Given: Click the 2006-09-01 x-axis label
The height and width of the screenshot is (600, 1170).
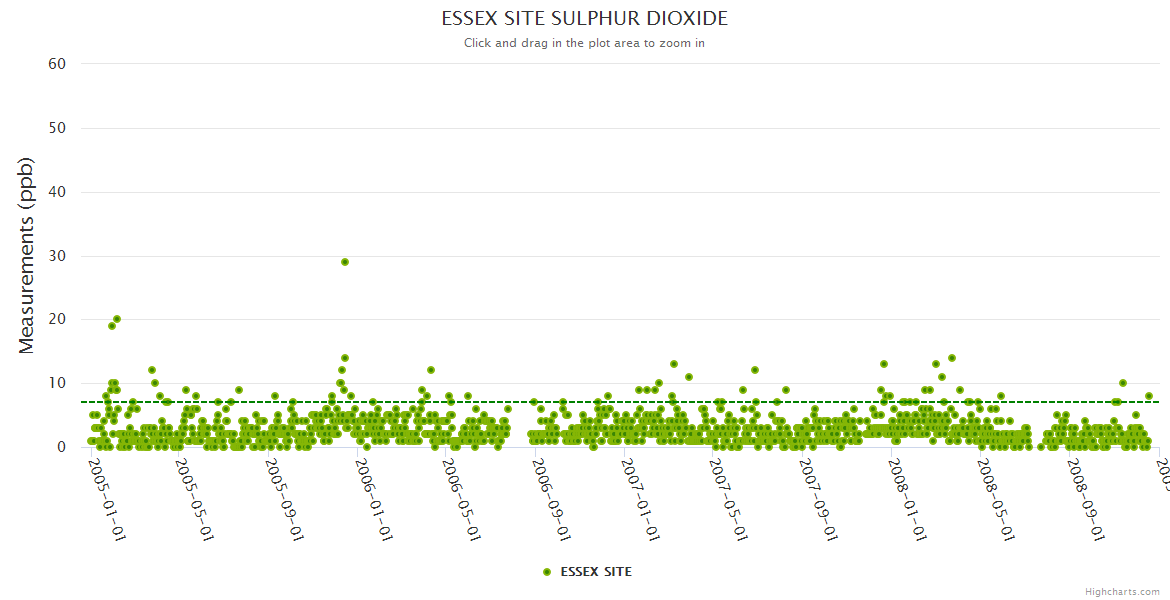Looking at the screenshot, I should pos(551,499).
